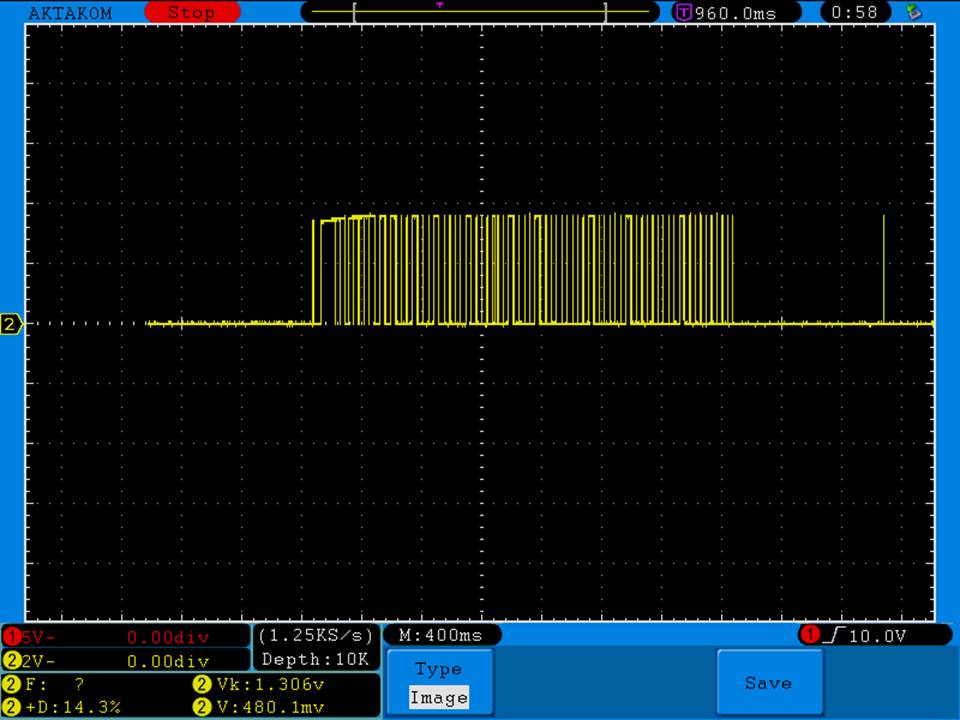
Task: Click the red Stop status indicator
Action: pos(192,13)
